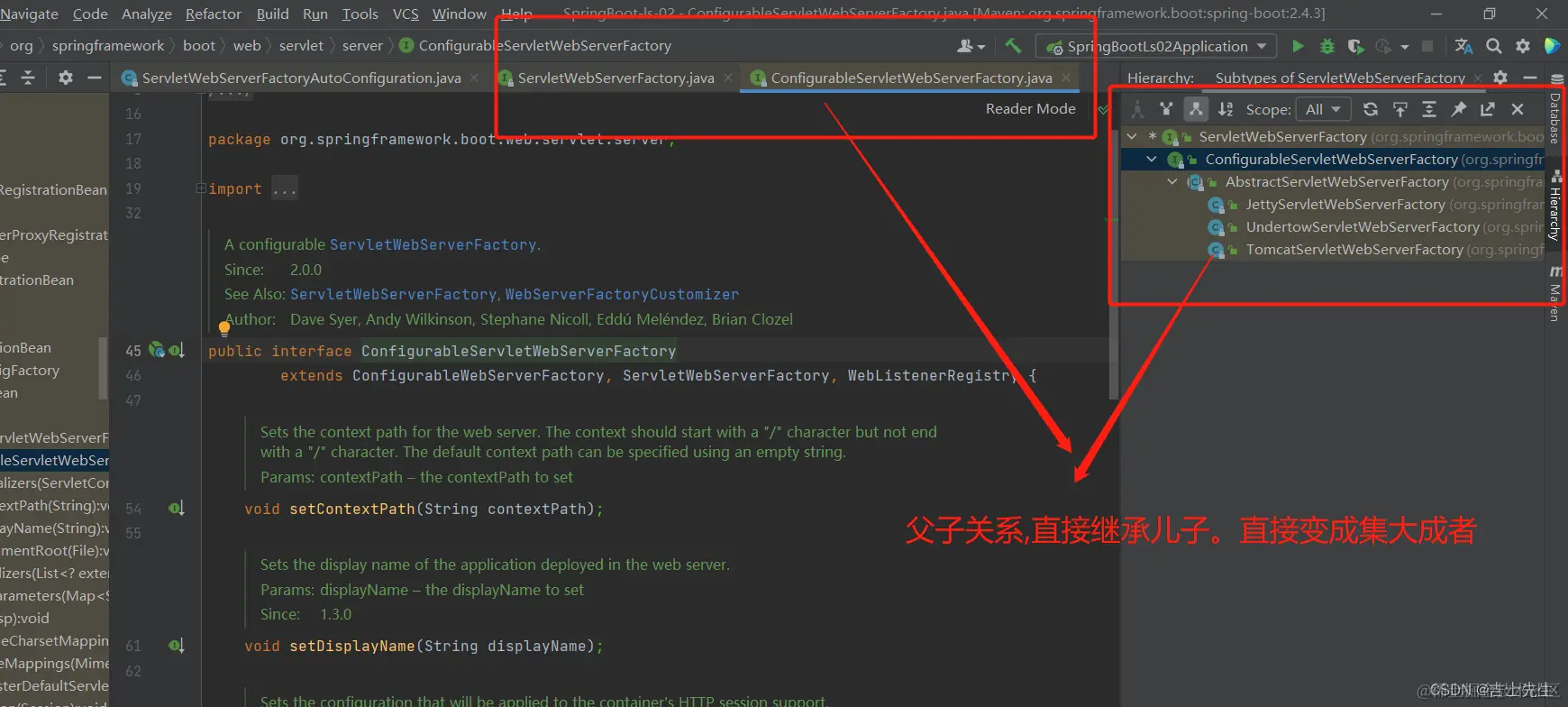Open Hierarchy panel options gear

1500,78
